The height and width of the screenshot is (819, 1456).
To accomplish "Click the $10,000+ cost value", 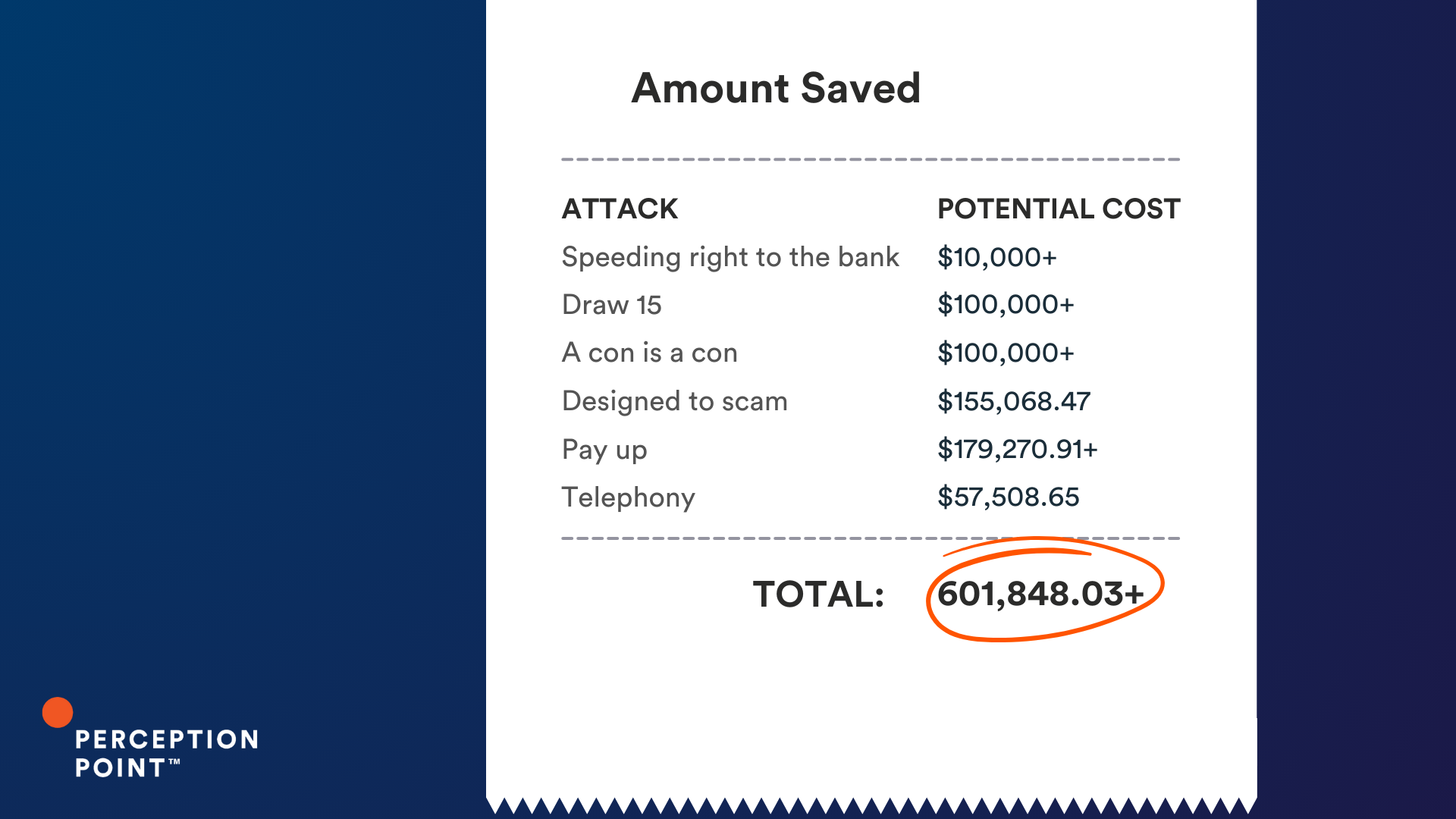I will [996, 257].
